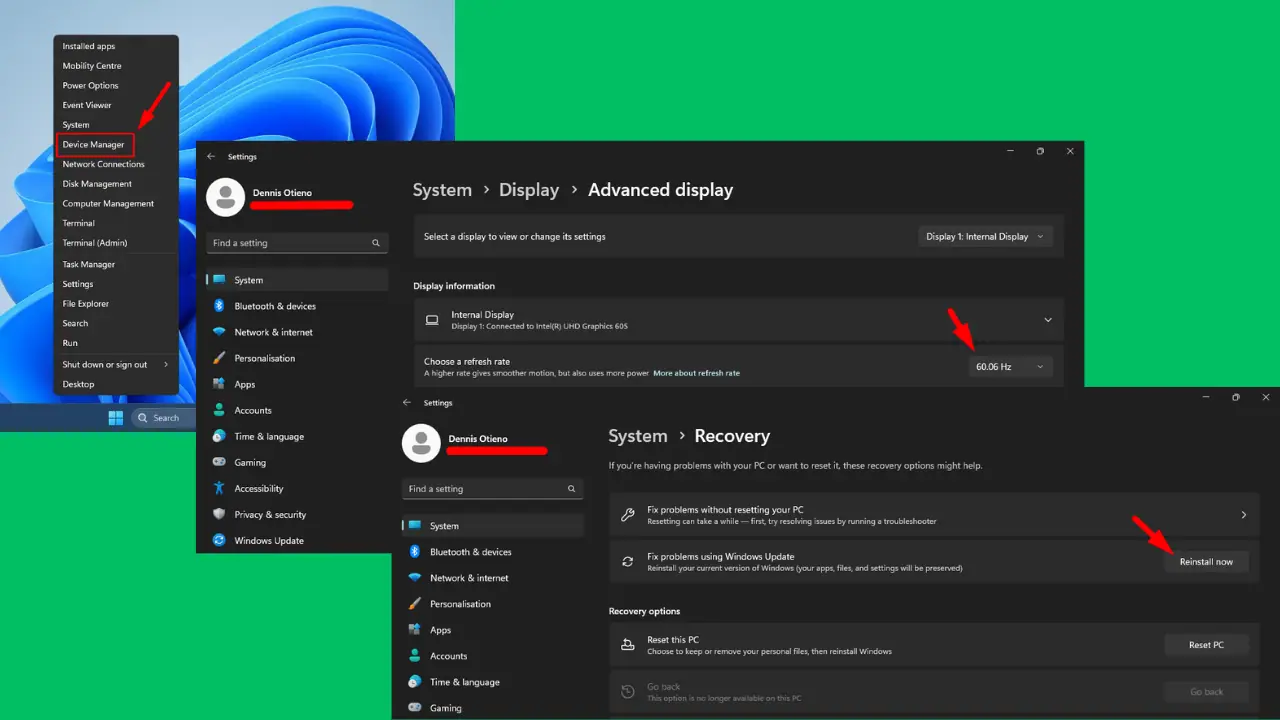Click search magnifier icon in Advanced display window
The image size is (1280, 720).
click(x=376, y=243)
